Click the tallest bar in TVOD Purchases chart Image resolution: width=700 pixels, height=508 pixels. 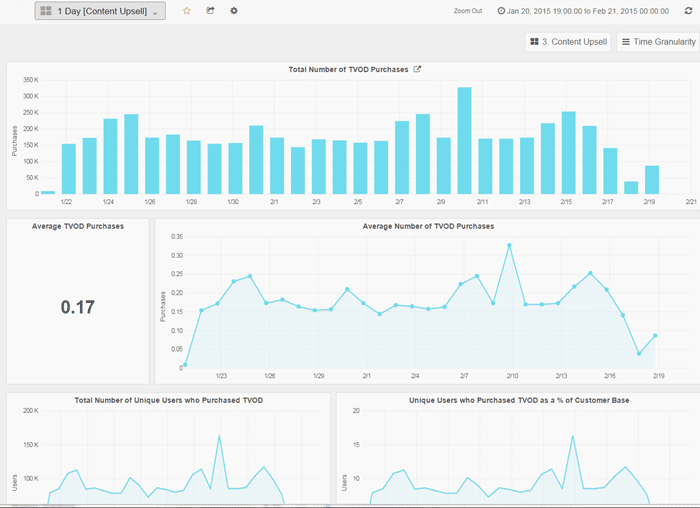(464, 140)
